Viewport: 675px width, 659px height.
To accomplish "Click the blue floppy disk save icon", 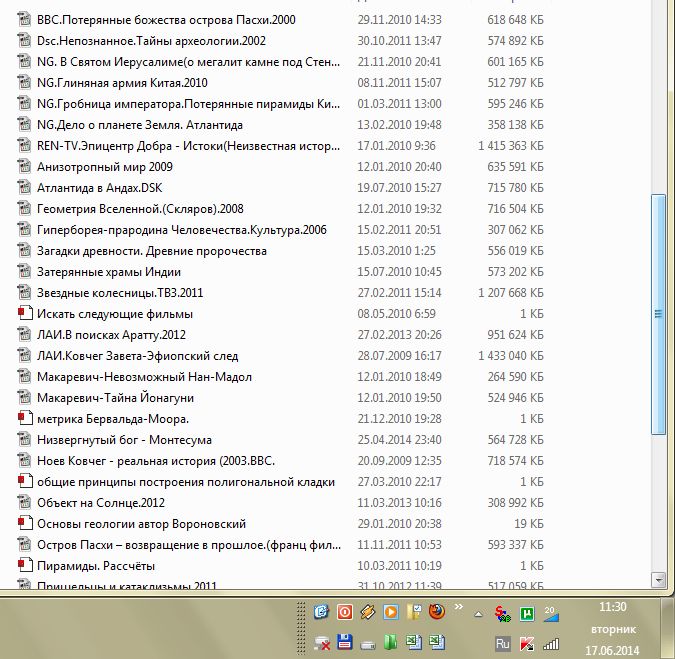I will pyautogui.click(x=345, y=642).
